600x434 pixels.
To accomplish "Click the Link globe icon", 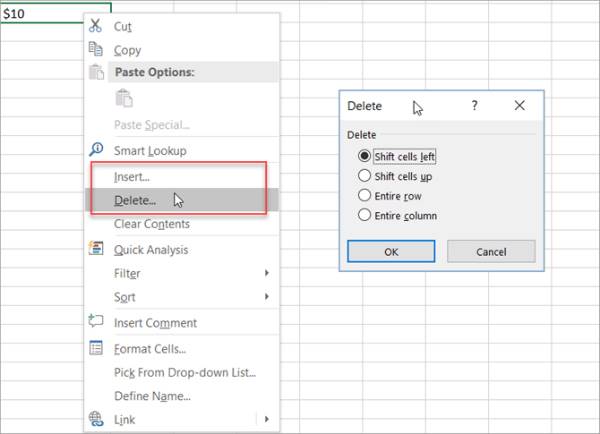I will pos(96,419).
